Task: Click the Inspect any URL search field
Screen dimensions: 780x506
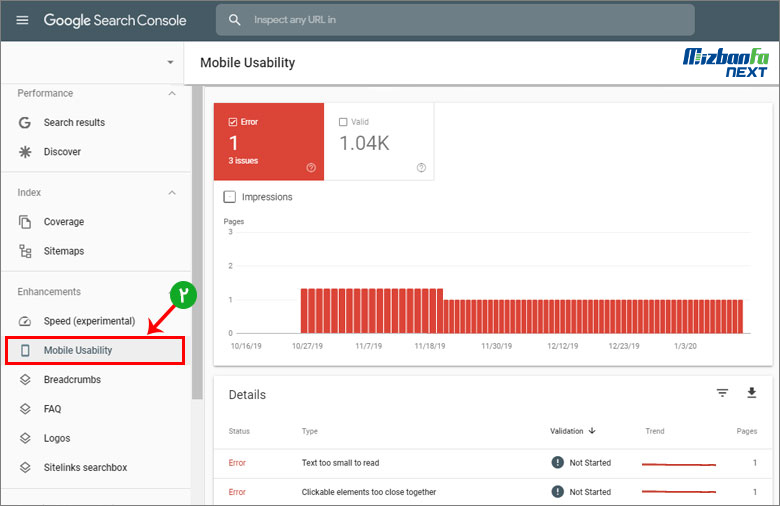Action: pyautogui.click(x=455, y=20)
